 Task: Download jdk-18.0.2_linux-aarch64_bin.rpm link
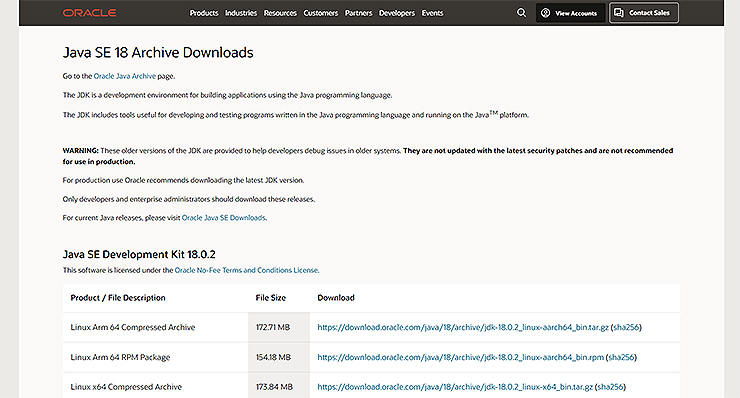coord(461,357)
